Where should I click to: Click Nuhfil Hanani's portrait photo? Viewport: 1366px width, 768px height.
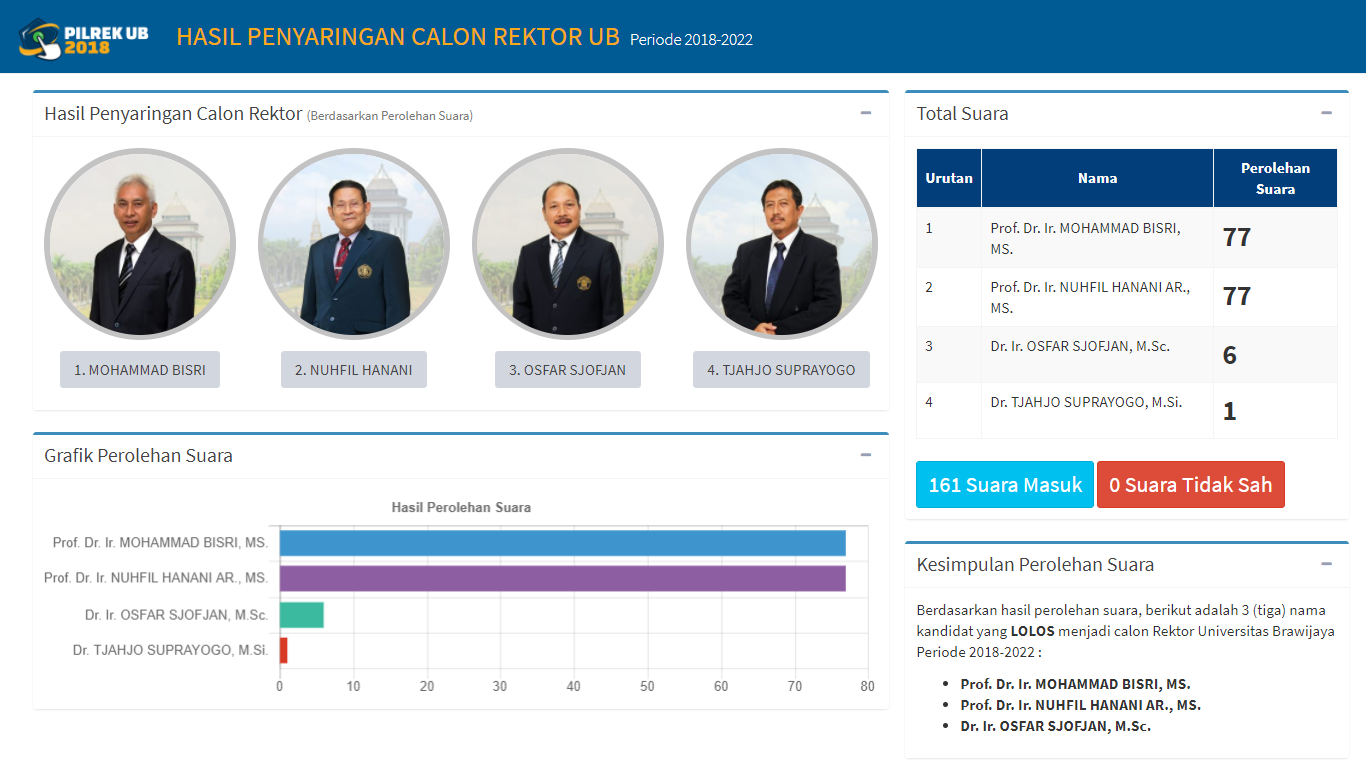coord(353,243)
